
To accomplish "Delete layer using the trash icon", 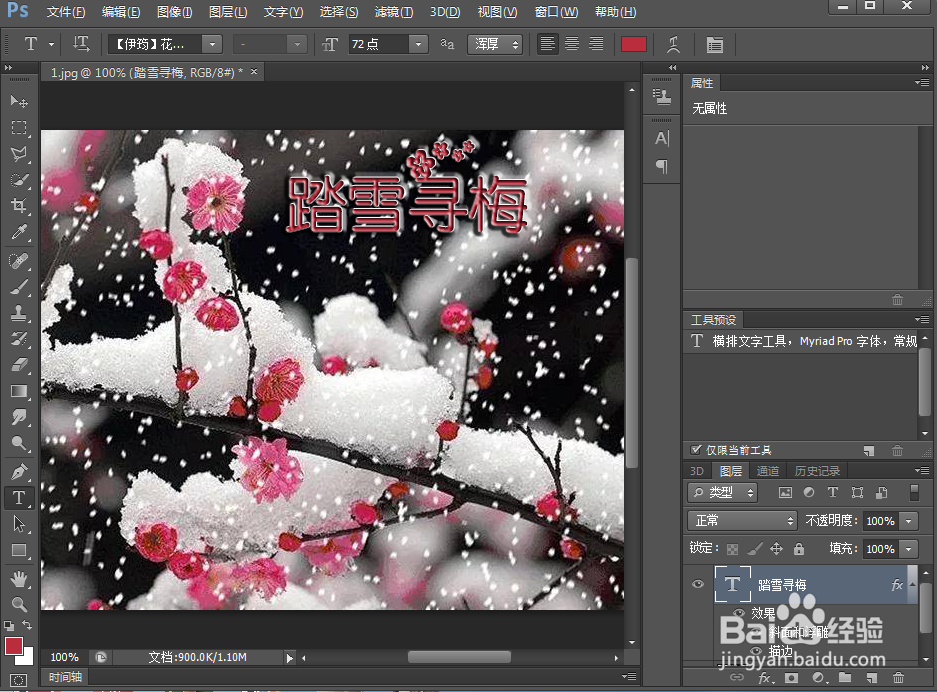I will 898,677.
